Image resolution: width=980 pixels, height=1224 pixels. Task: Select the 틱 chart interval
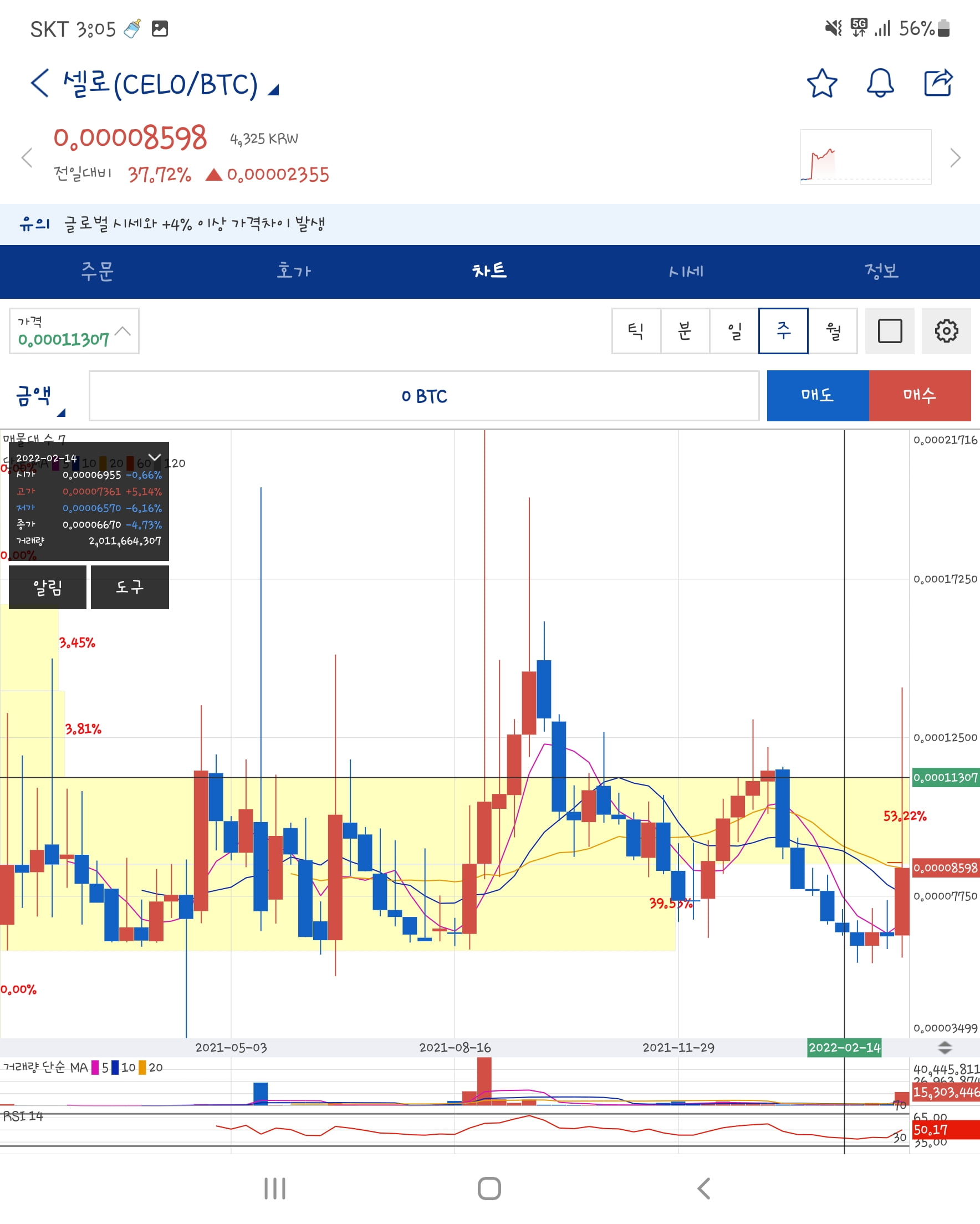(636, 331)
